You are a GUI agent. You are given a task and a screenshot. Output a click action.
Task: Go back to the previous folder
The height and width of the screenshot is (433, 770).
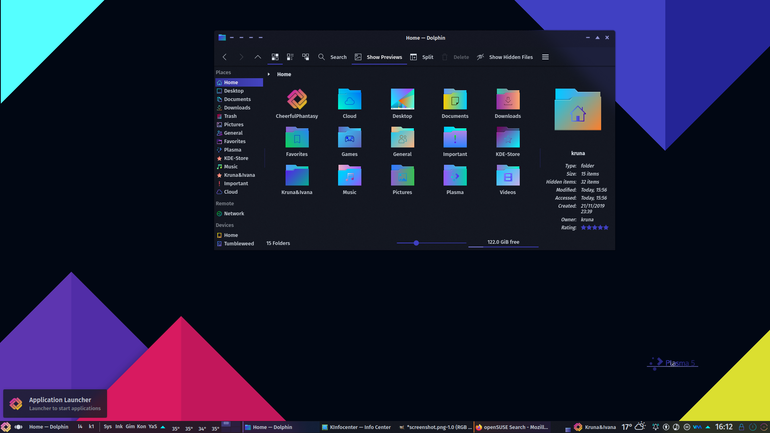click(x=224, y=57)
